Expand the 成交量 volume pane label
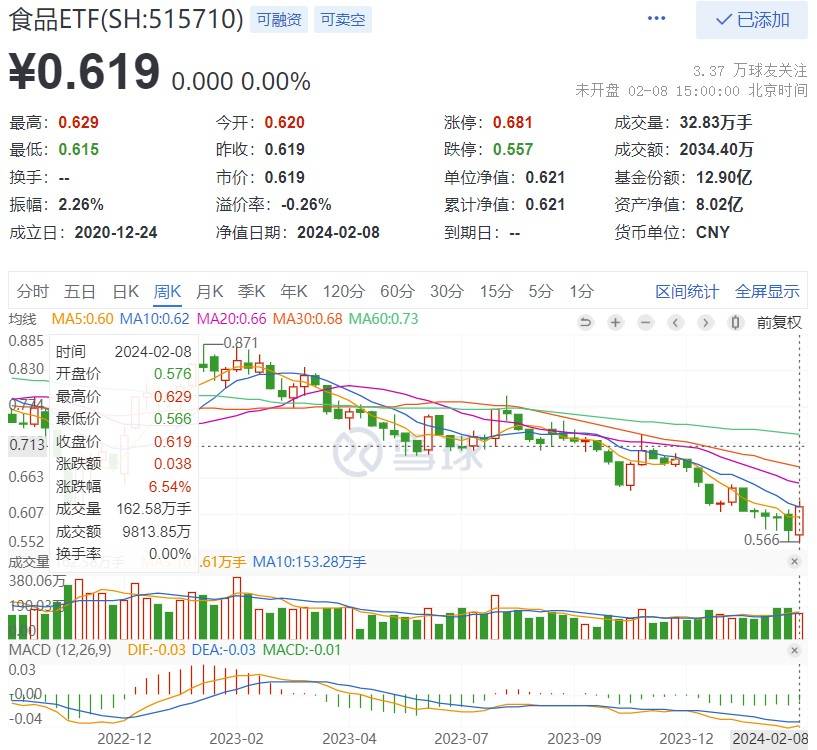Image resolution: width=817 pixels, height=750 pixels. pyautogui.click(x=31, y=563)
